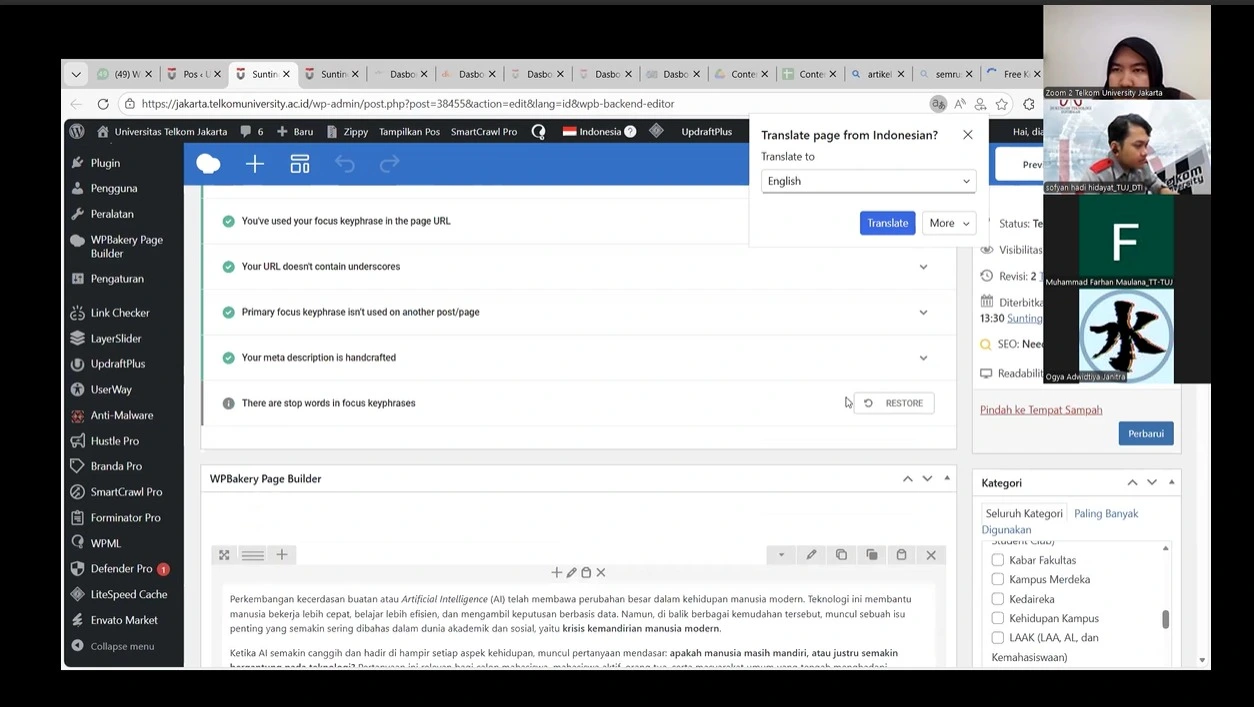Viewport: 1254px width, 707px height.
Task: Click Tampilkan Pos in admin bar
Action: (409, 131)
